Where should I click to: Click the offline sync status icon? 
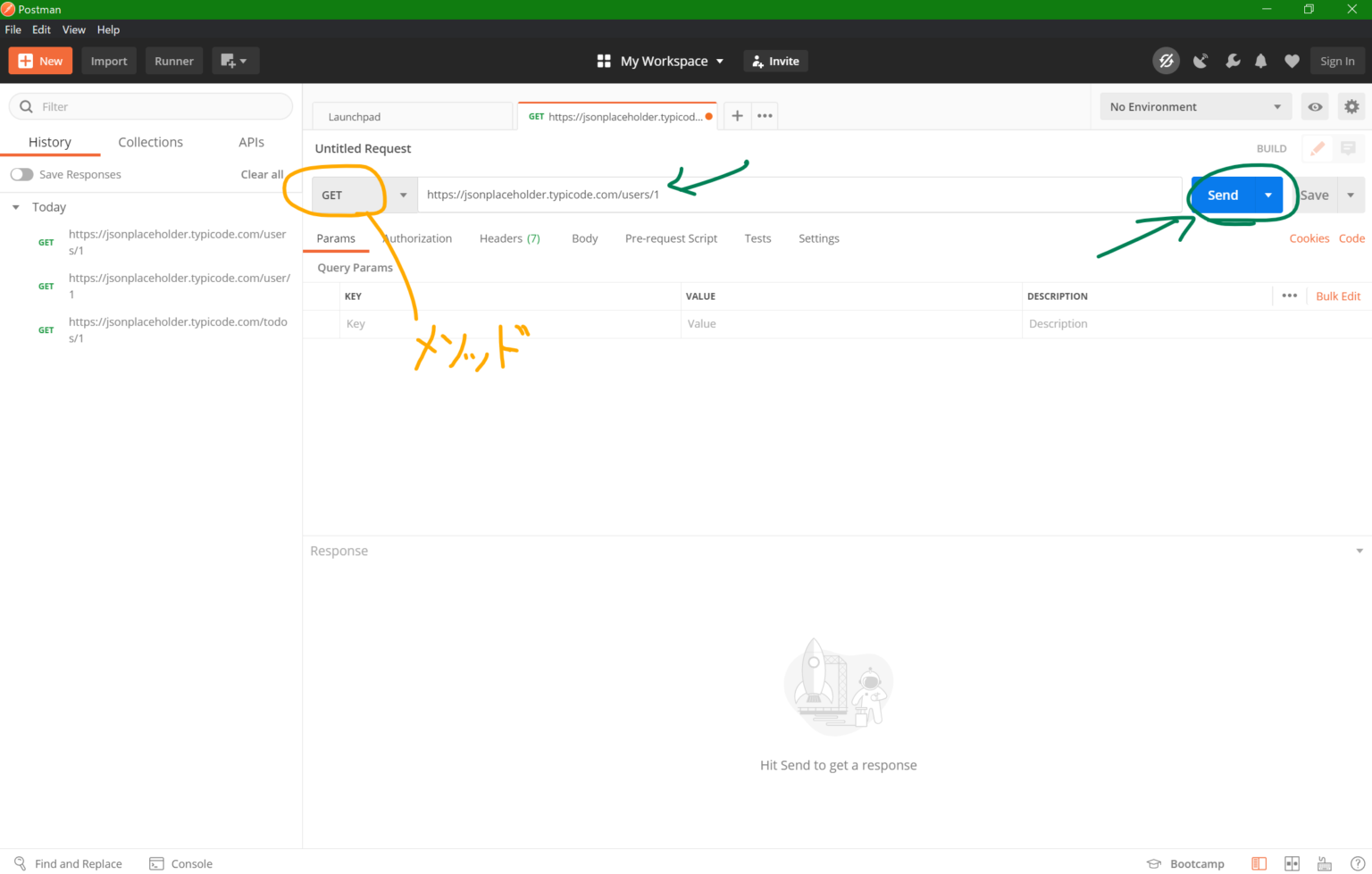point(1166,61)
